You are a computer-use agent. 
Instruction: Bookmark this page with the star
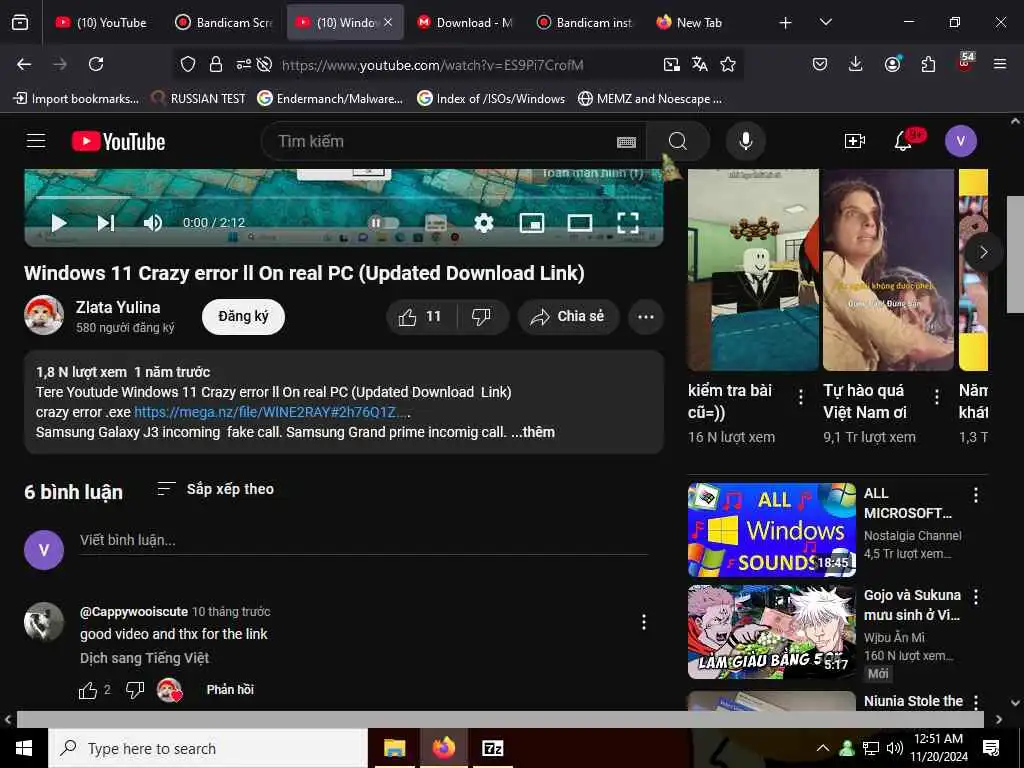pos(728,64)
